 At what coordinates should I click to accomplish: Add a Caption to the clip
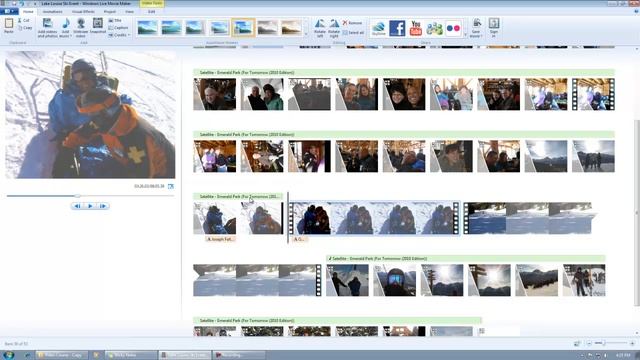pyautogui.click(x=119, y=28)
